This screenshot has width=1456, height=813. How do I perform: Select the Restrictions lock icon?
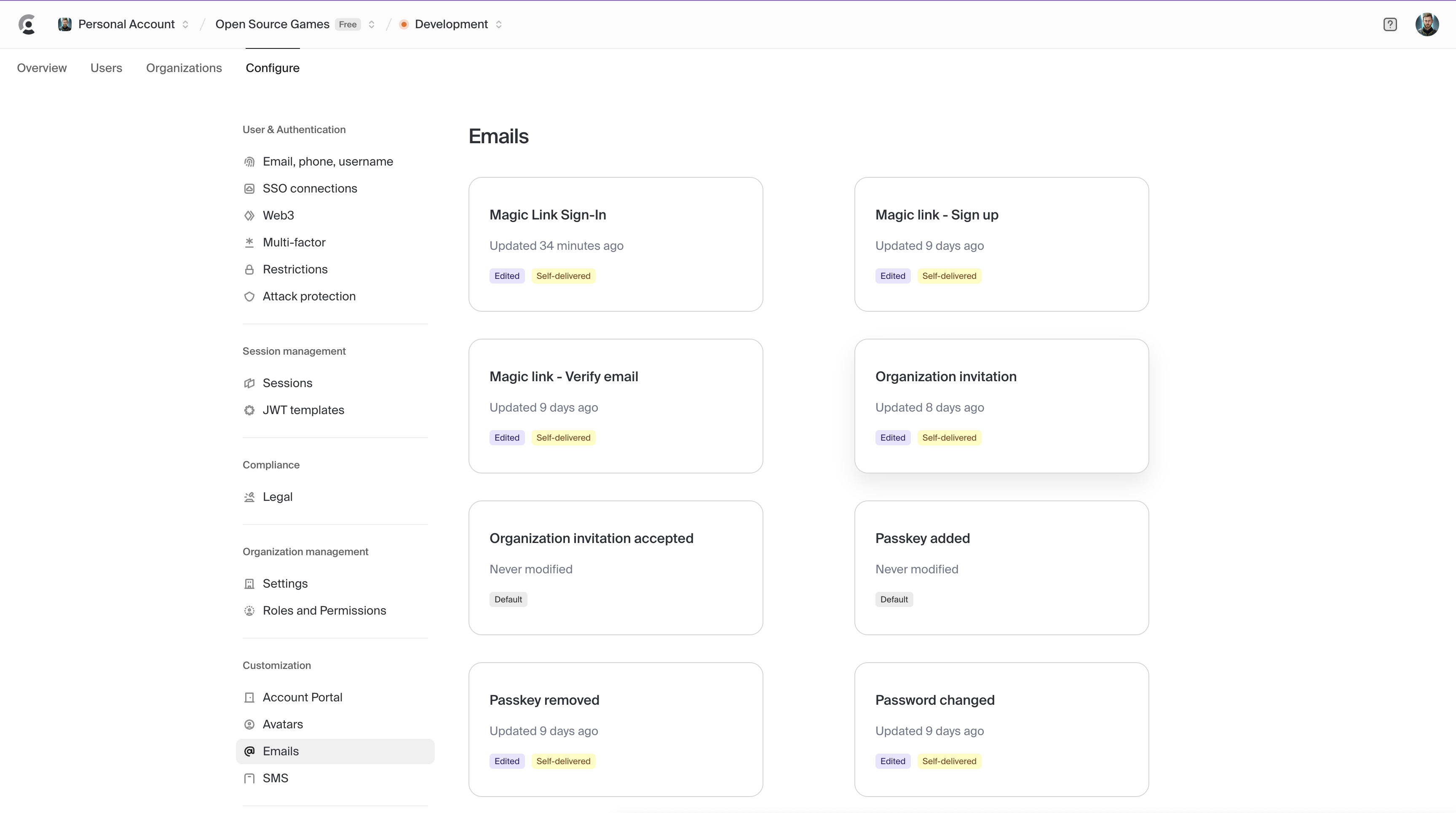(250, 270)
